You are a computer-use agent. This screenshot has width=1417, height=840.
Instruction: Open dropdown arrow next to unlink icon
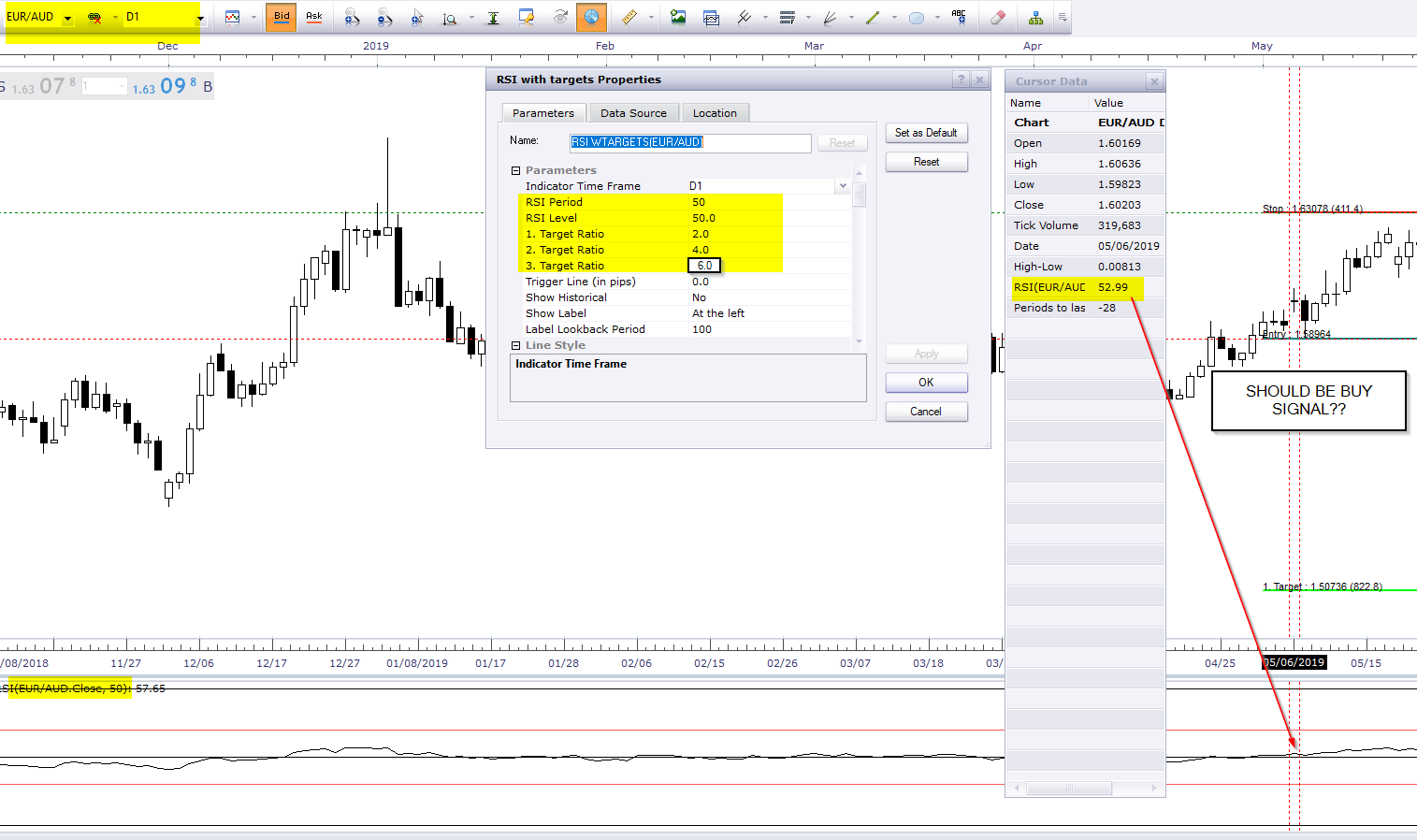pyautogui.click(x=115, y=17)
